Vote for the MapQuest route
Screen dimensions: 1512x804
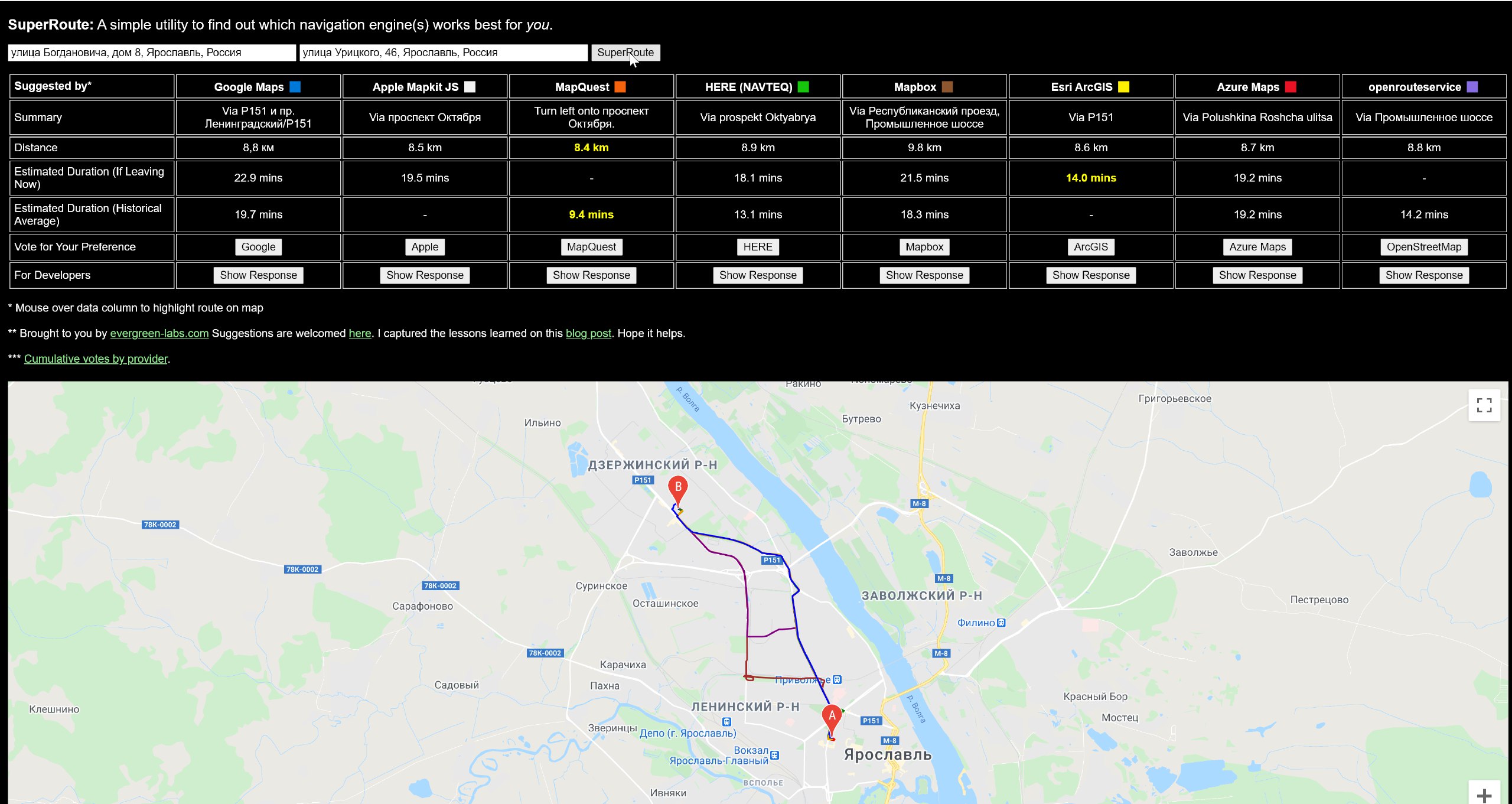coord(591,247)
